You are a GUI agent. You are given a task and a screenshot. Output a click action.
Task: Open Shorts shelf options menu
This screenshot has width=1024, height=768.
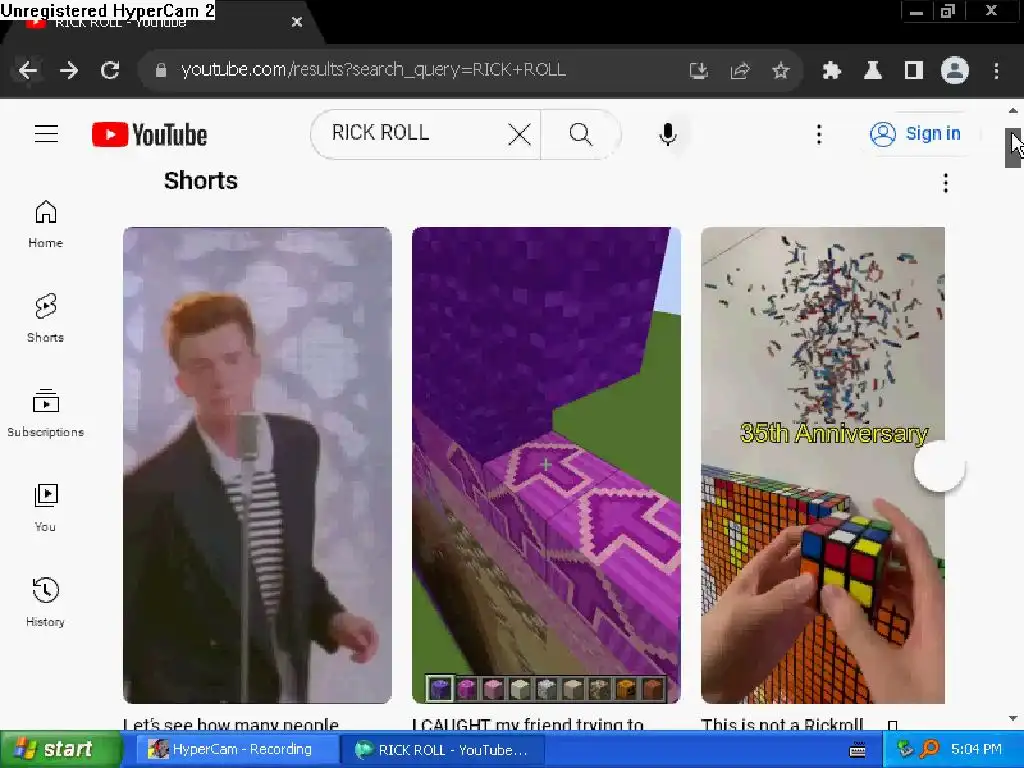pos(946,183)
